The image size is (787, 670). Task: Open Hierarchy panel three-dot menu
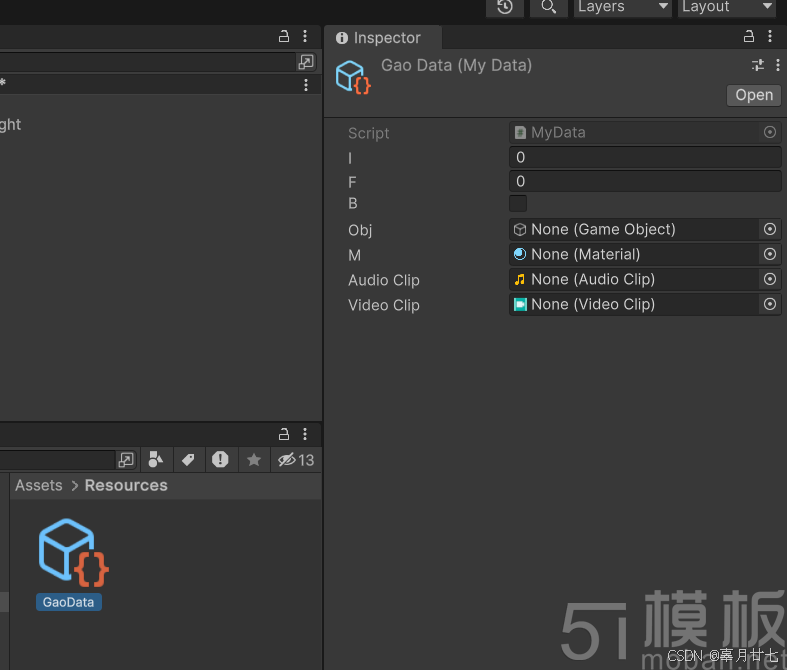point(305,36)
